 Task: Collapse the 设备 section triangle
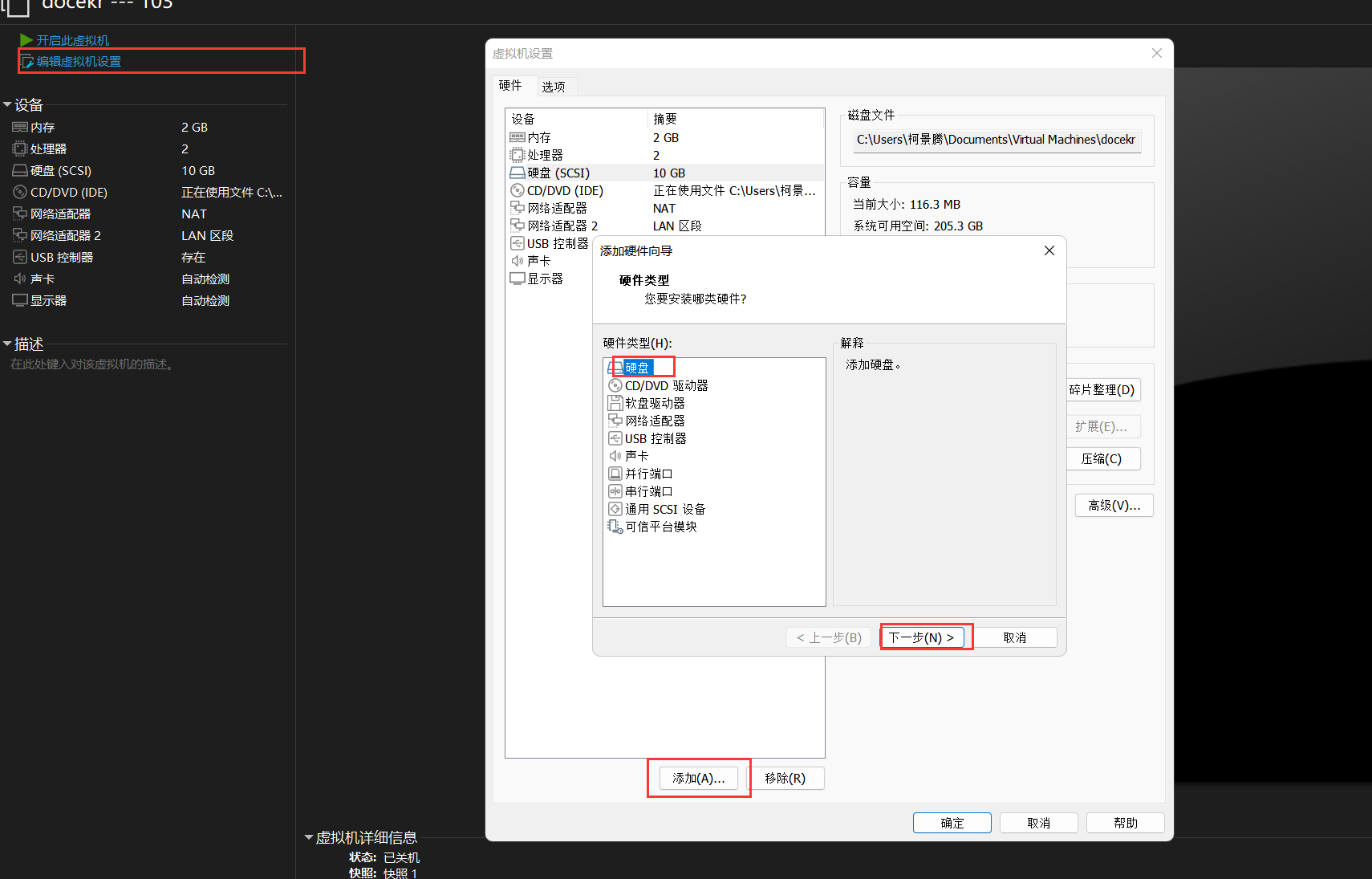pos(7,105)
